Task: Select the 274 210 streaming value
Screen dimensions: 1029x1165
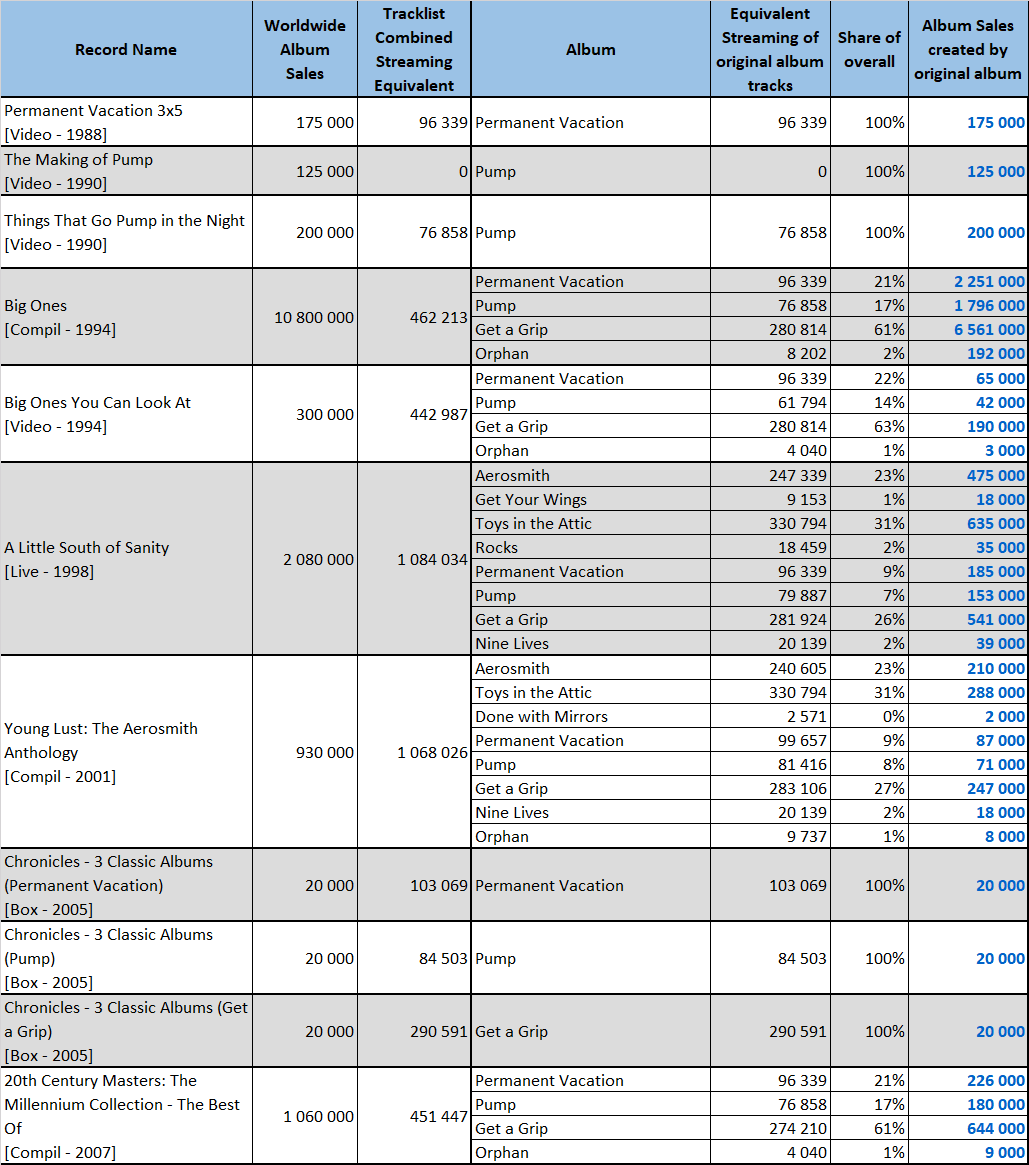Action: (x=798, y=1129)
